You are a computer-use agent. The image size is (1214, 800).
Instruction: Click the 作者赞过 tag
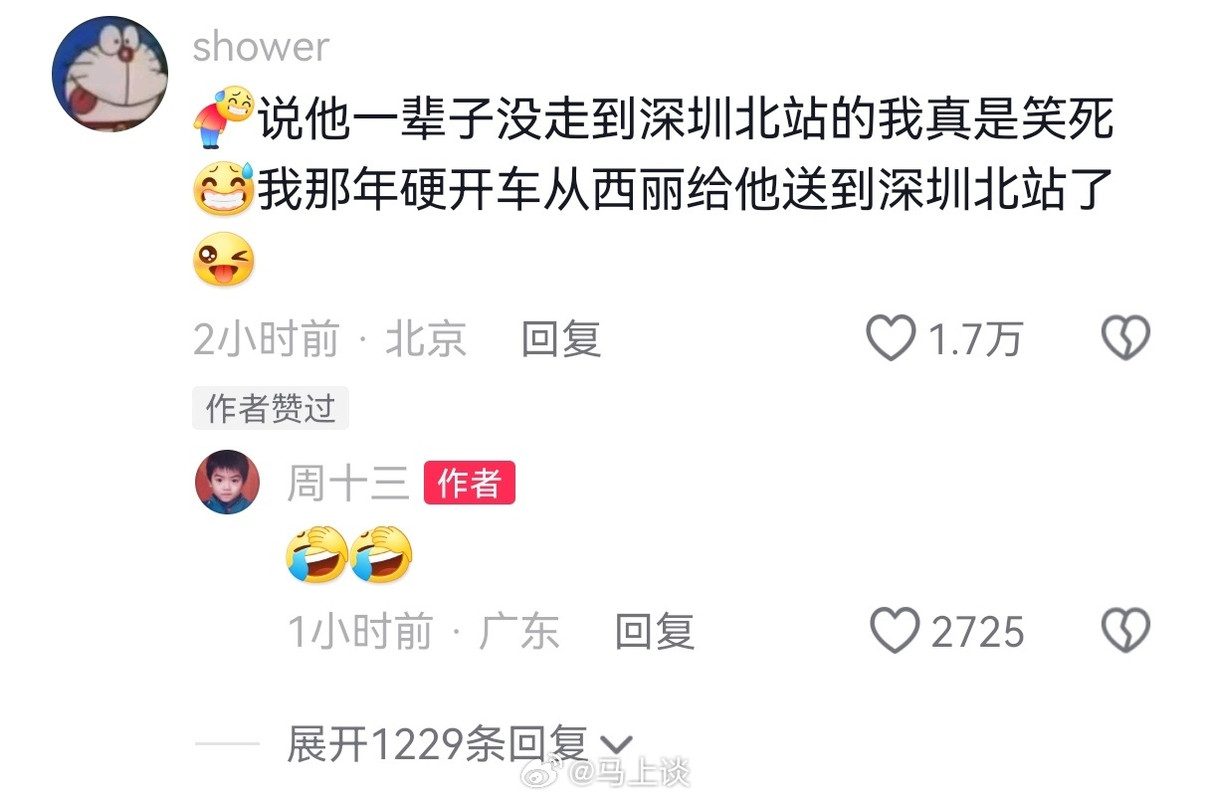[x=270, y=408]
